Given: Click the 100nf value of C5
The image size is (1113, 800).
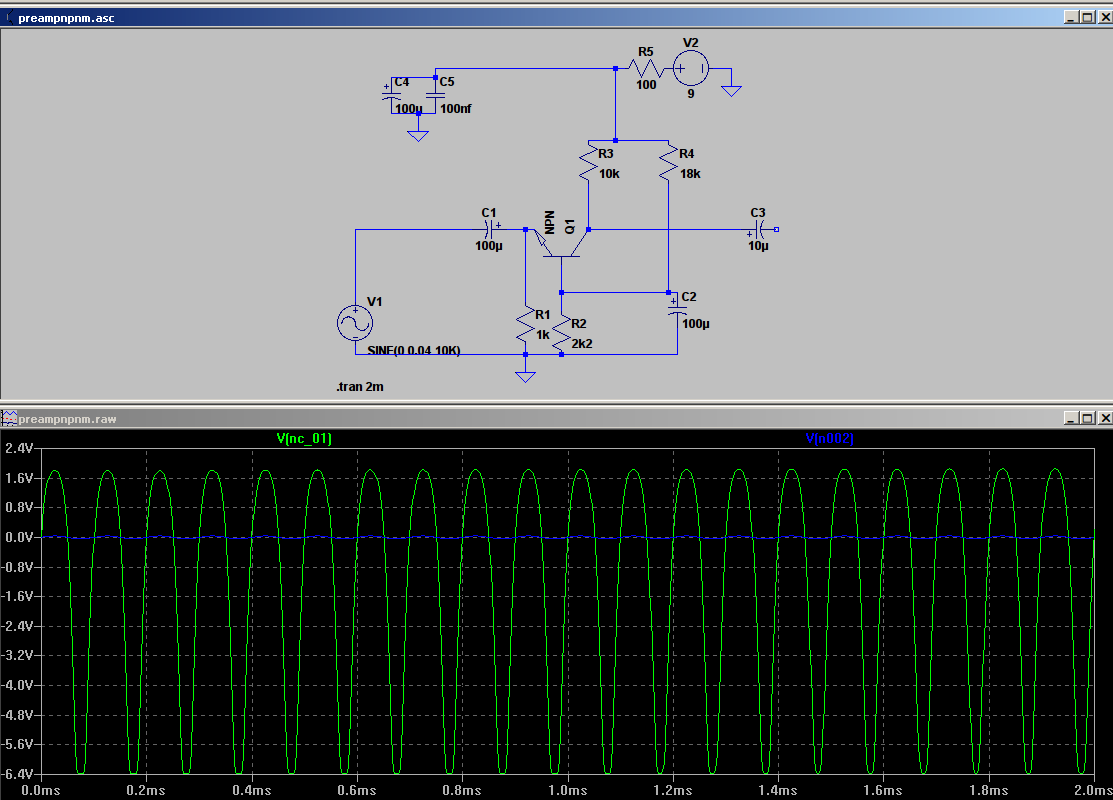Looking at the screenshot, I should click(x=456, y=109).
